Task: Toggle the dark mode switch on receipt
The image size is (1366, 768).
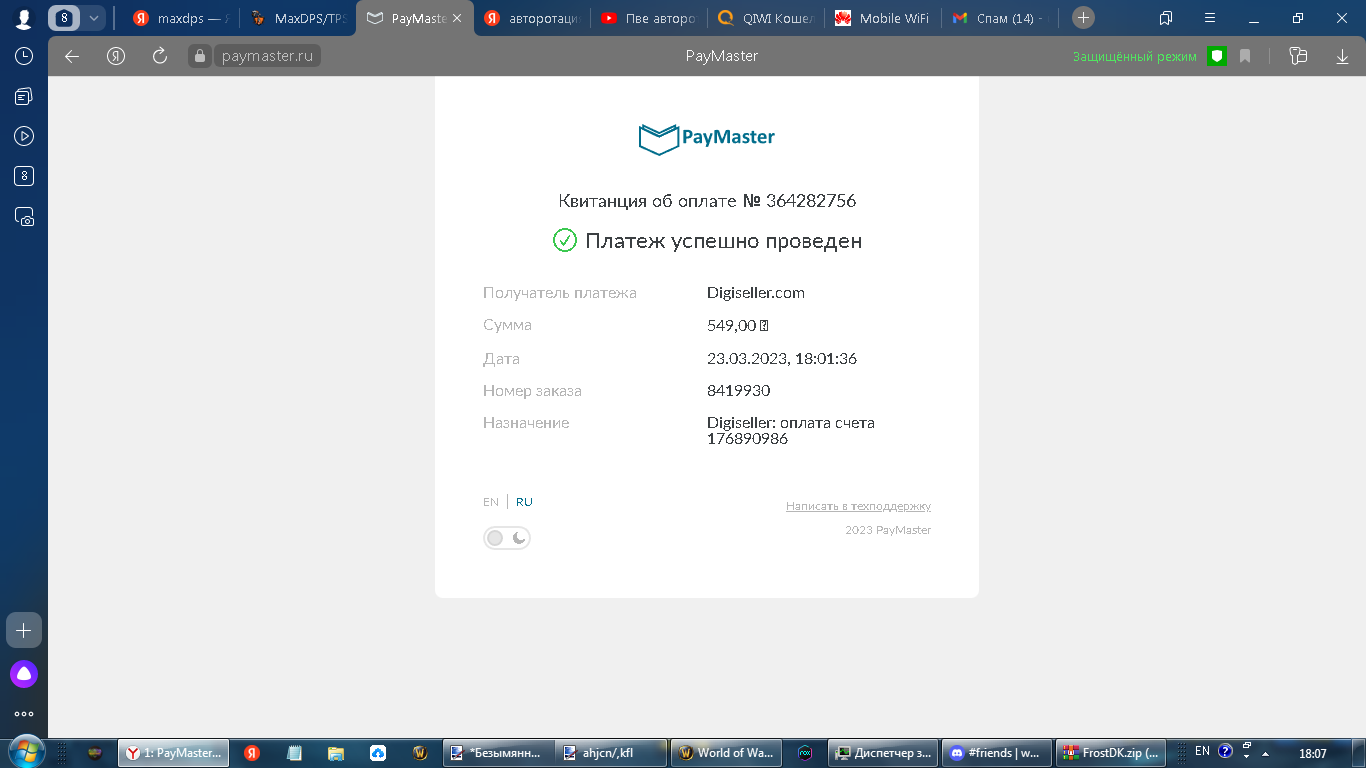Action: click(x=507, y=538)
